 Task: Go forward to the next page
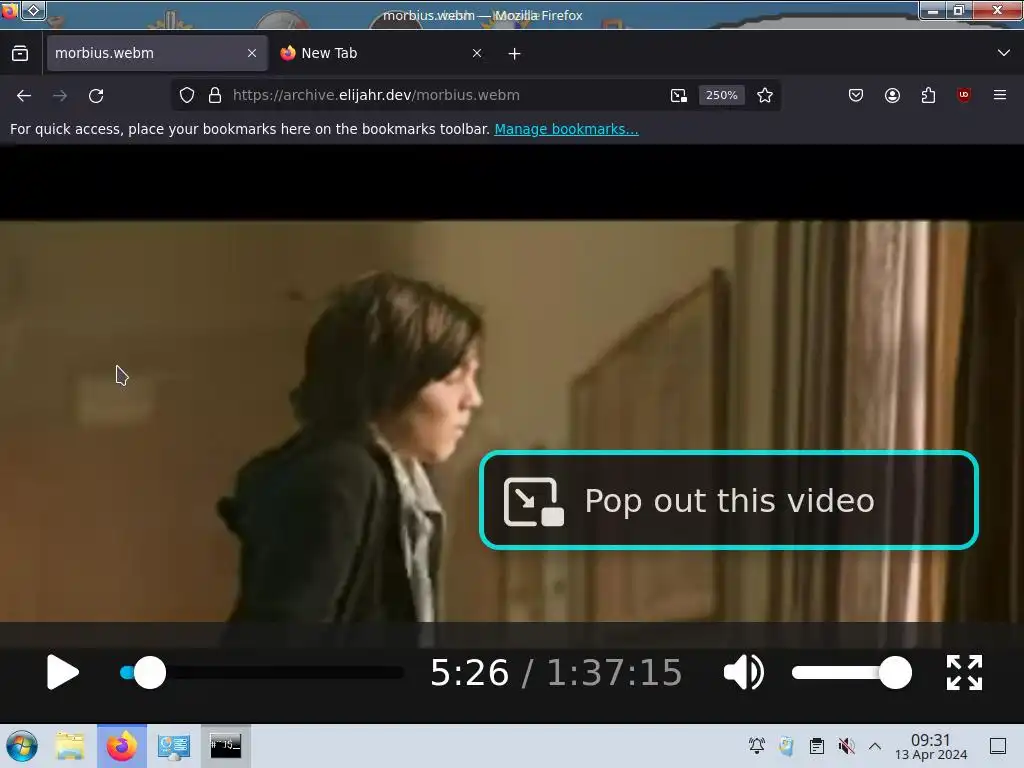(60, 96)
